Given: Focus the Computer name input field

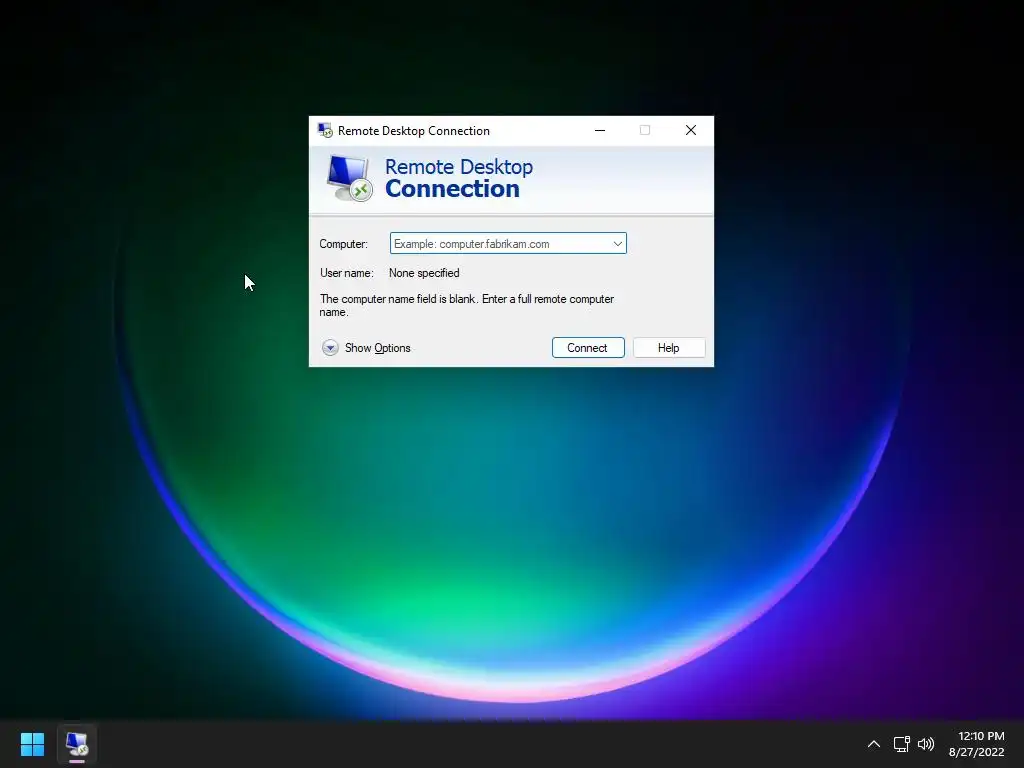Looking at the screenshot, I should point(508,244).
